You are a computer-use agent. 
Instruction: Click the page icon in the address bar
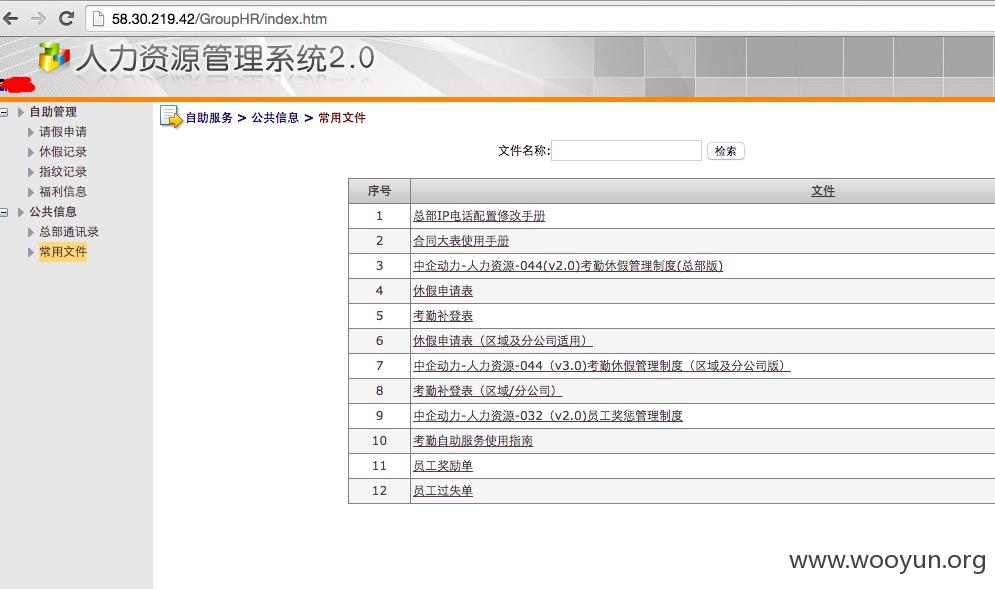98,19
